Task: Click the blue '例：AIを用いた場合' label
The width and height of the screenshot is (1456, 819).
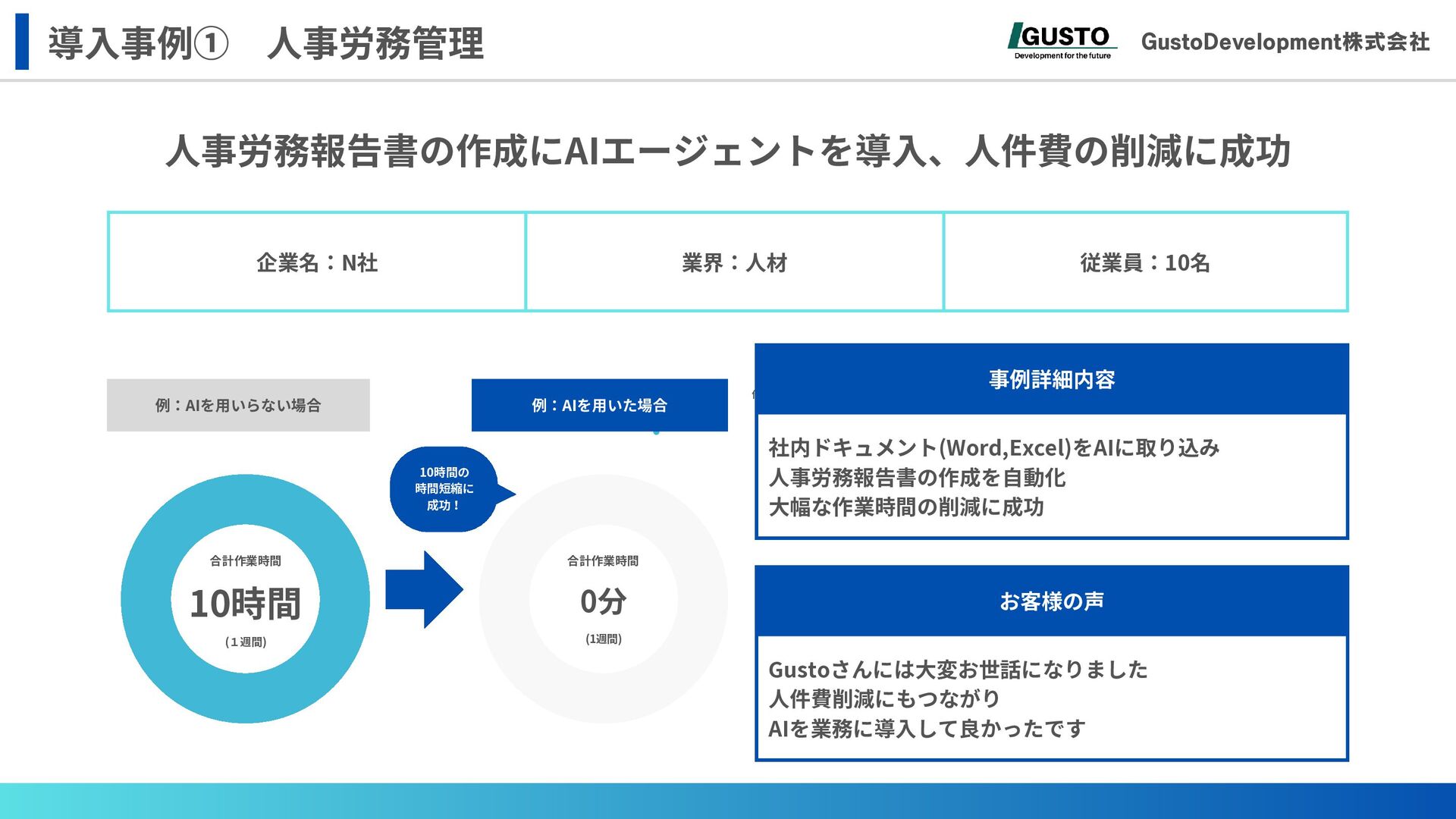Action: [x=599, y=405]
